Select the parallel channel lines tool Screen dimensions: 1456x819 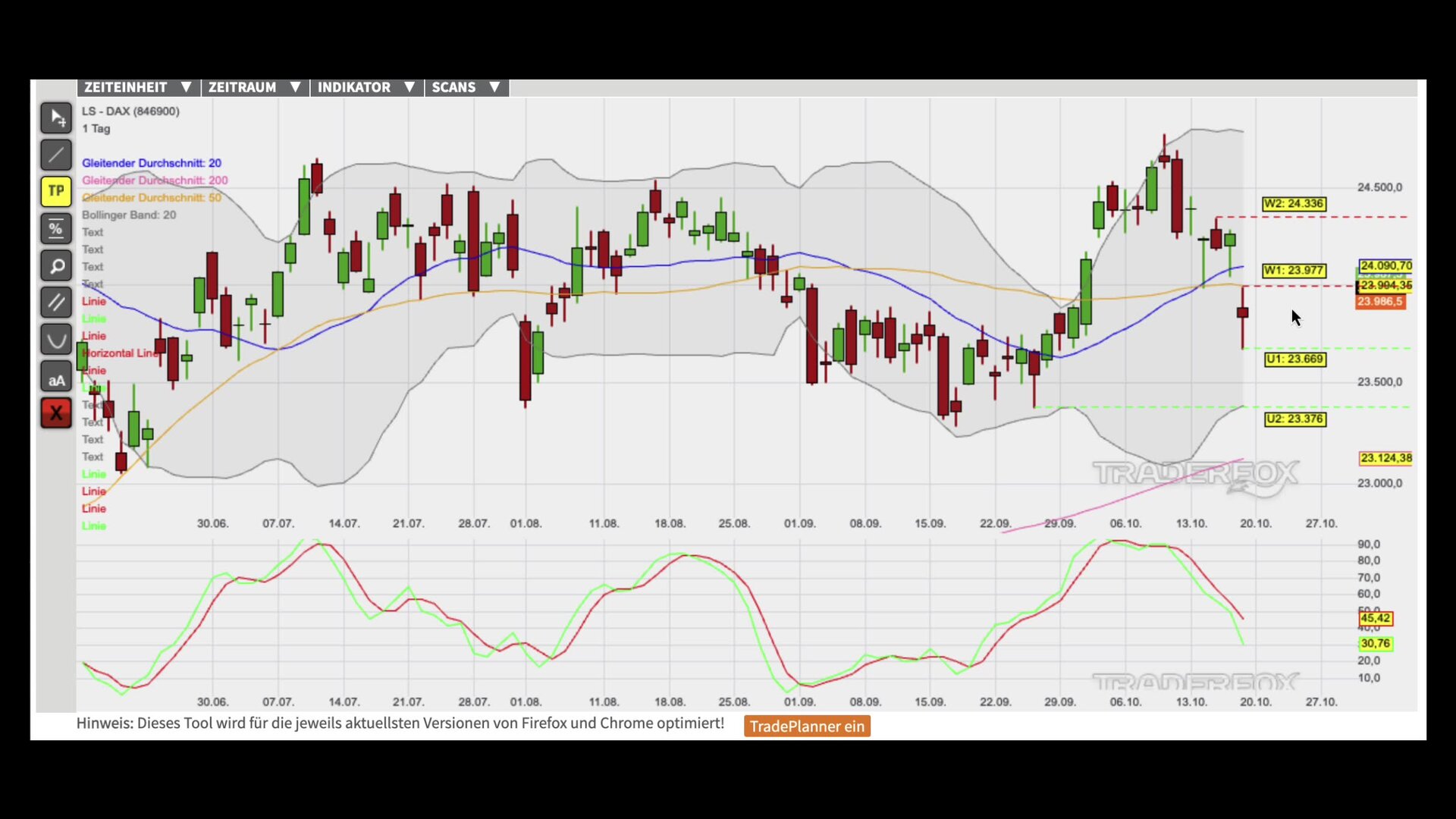(x=56, y=303)
